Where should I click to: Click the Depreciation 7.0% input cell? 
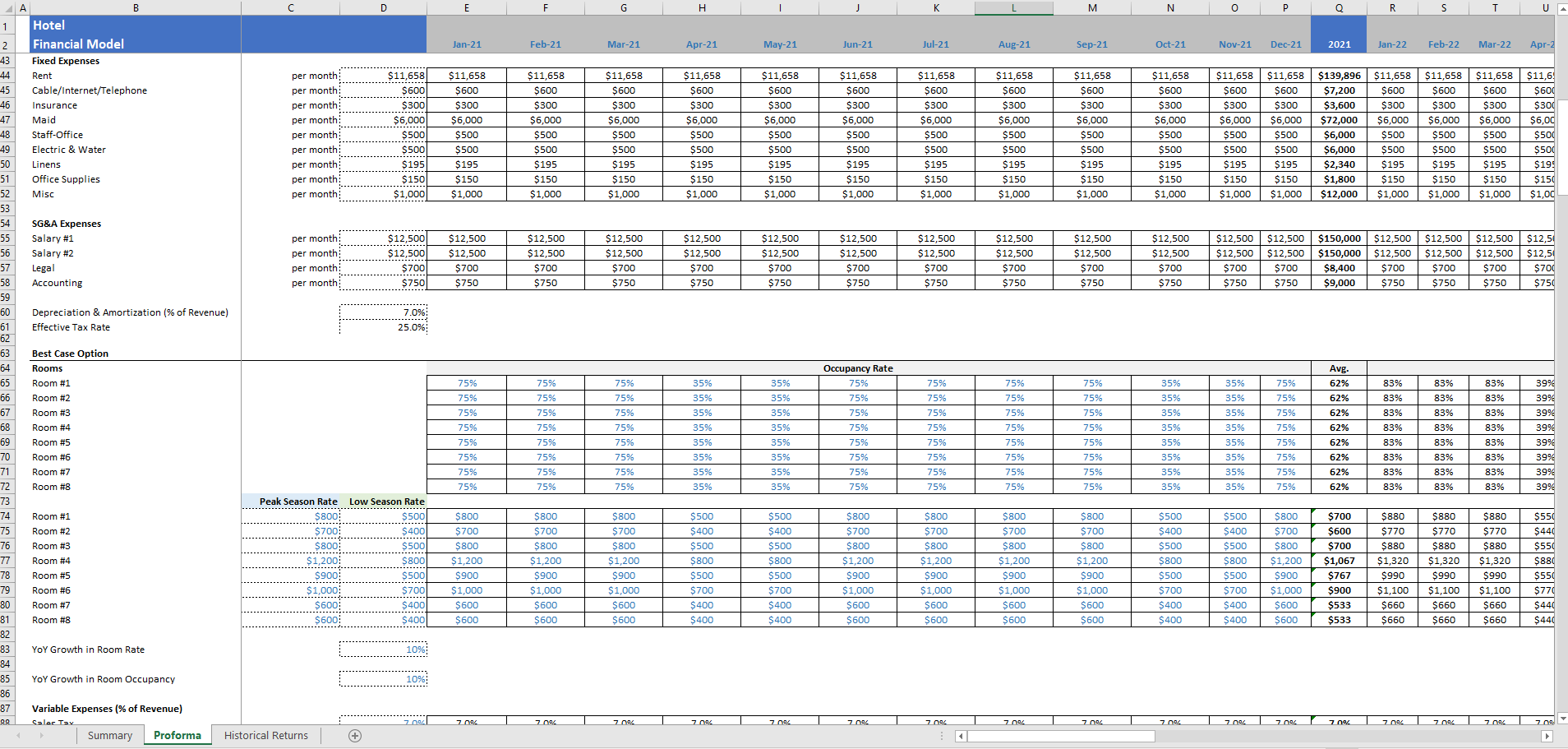click(383, 312)
